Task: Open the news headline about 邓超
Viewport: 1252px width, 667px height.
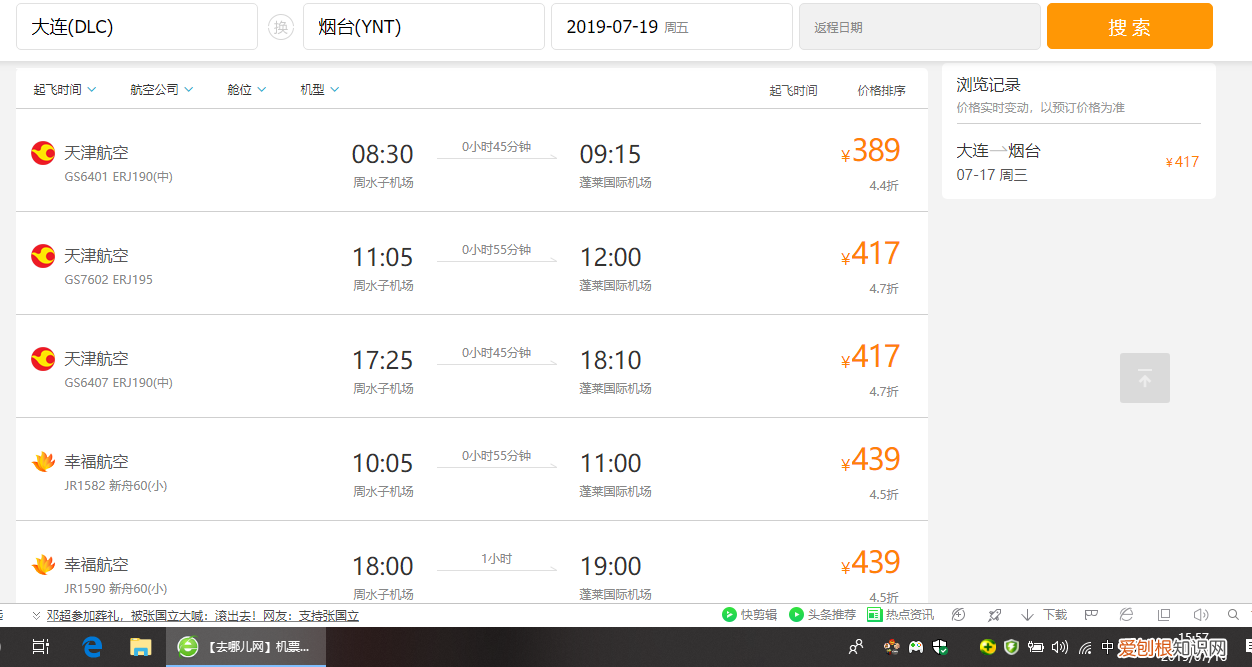Action: [x=203, y=616]
